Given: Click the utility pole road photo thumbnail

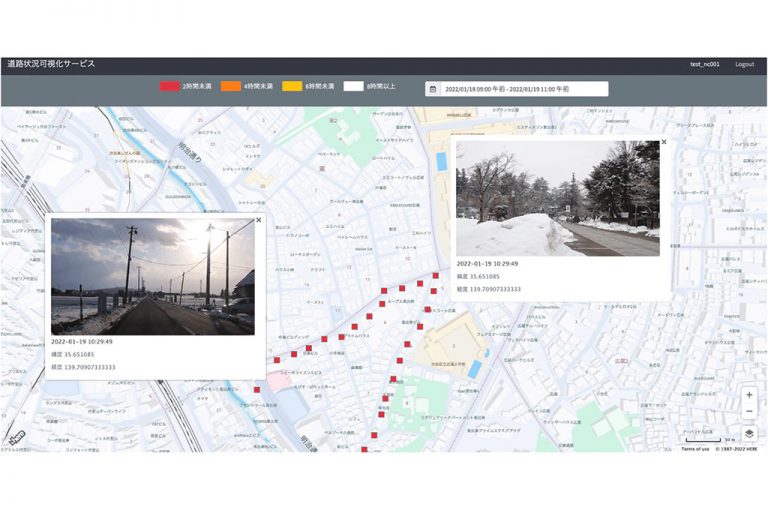Looking at the screenshot, I should (x=153, y=277).
